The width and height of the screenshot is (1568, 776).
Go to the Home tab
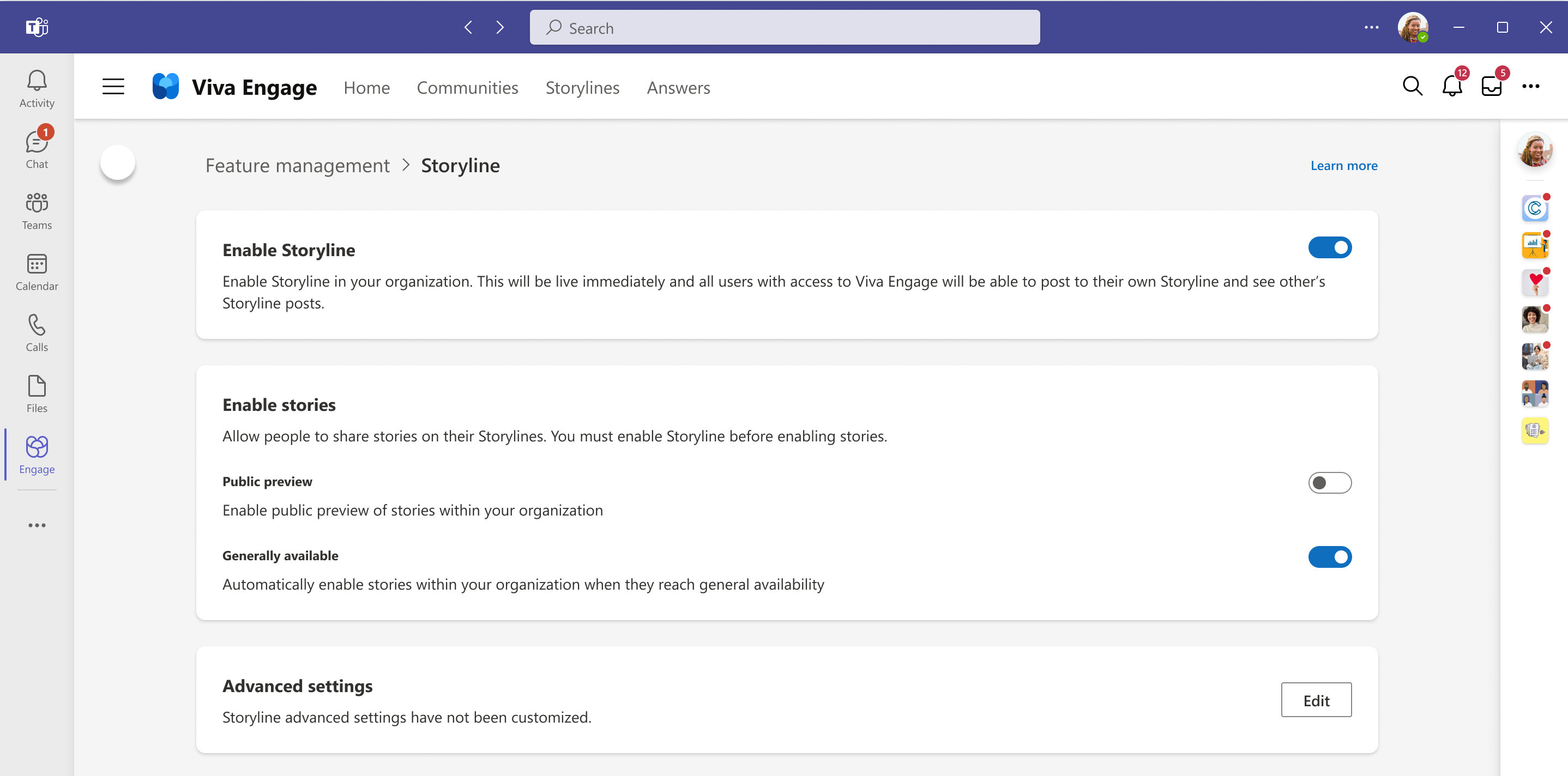point(366,88)
